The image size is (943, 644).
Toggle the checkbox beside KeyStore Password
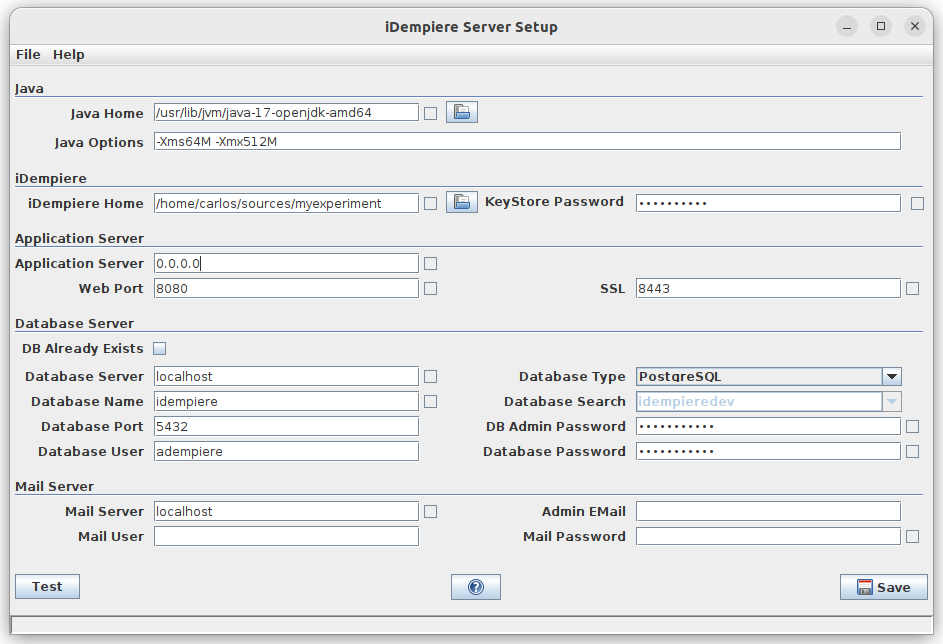tap(918, 204)
